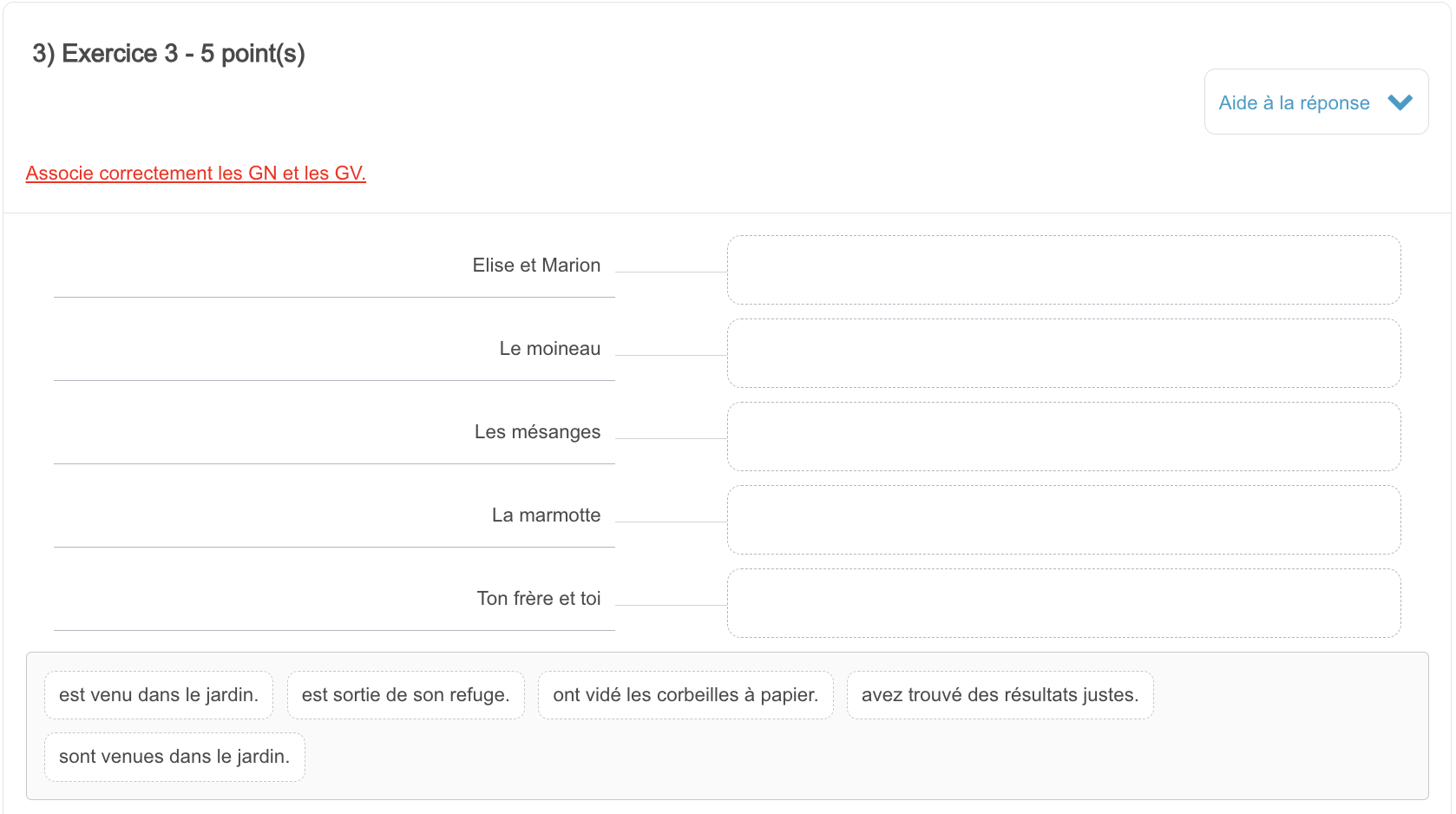Click the answer zone next to Le moineau

[x=1063, y=352]
